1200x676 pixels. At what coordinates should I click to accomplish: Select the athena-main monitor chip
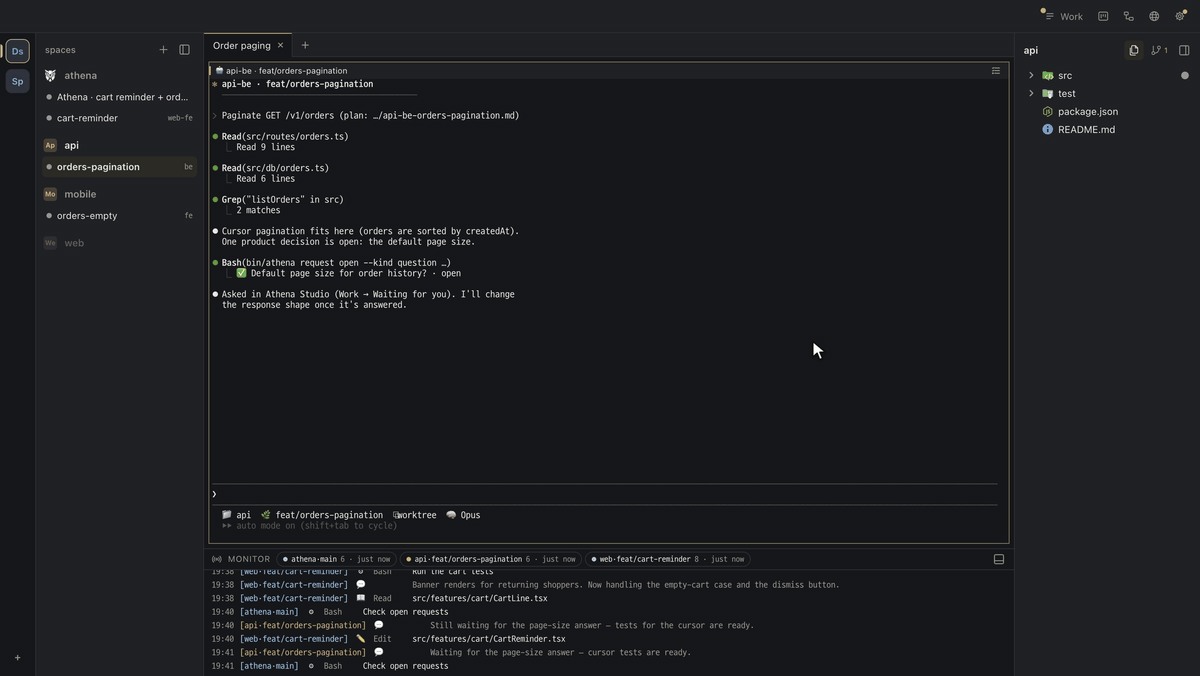click(337, 559)
